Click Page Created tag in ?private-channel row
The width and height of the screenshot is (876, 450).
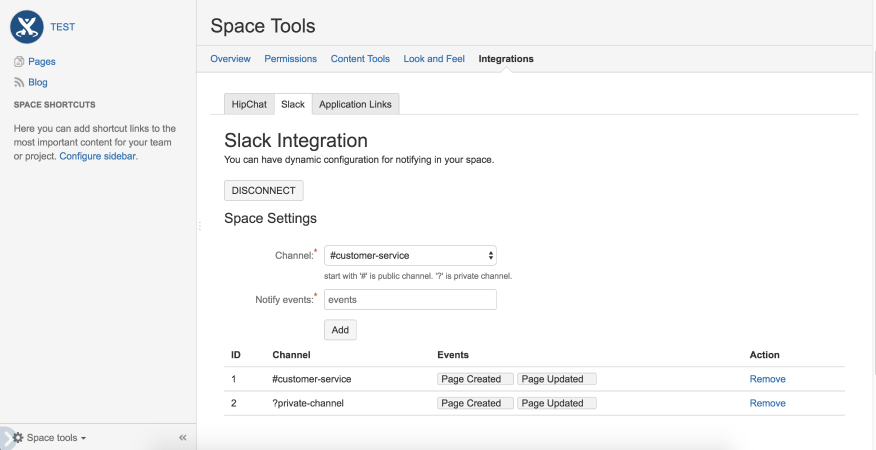point(475,403)
